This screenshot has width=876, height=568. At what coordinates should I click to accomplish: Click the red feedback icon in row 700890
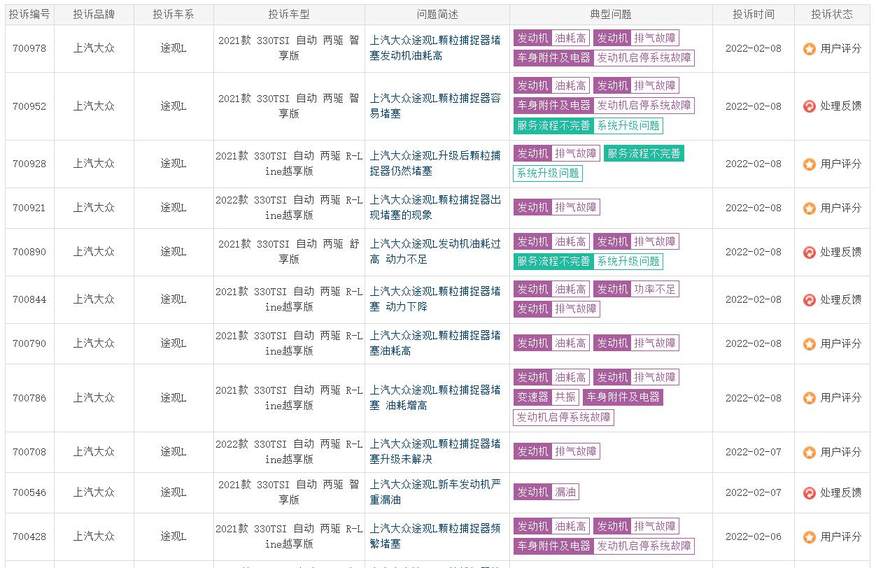click(809, 252)
